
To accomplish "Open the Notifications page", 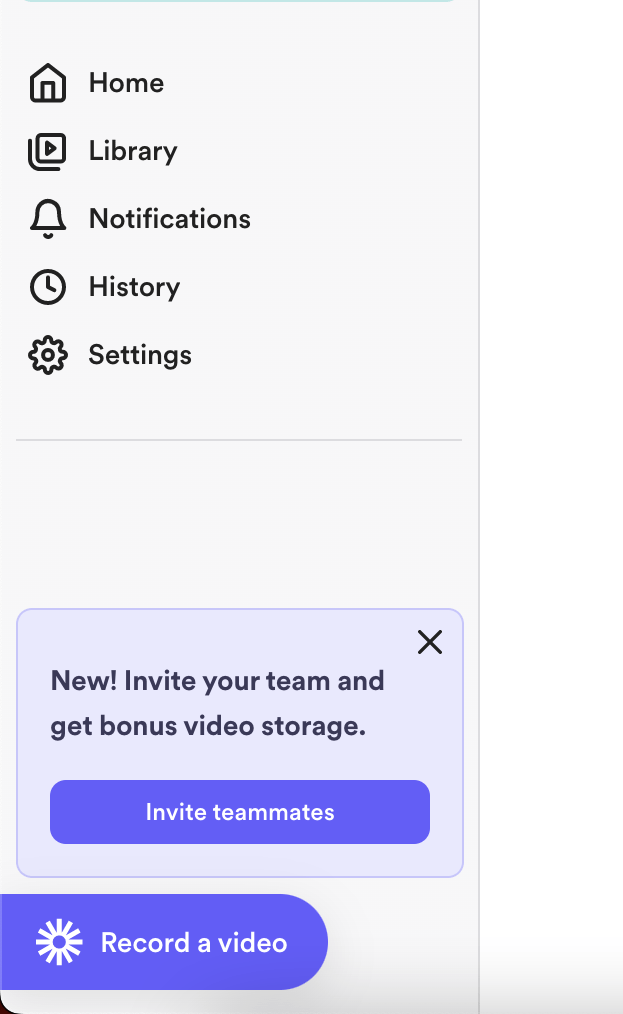I will [170, 218].
